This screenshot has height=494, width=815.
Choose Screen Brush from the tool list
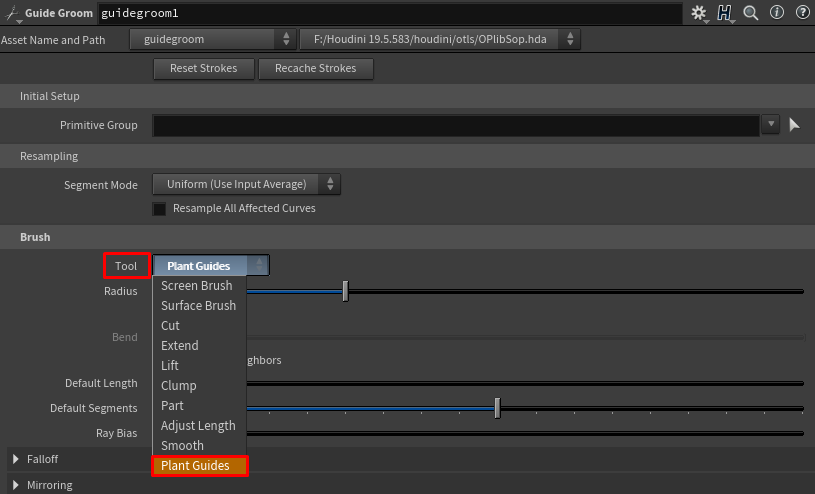point(197,286)
